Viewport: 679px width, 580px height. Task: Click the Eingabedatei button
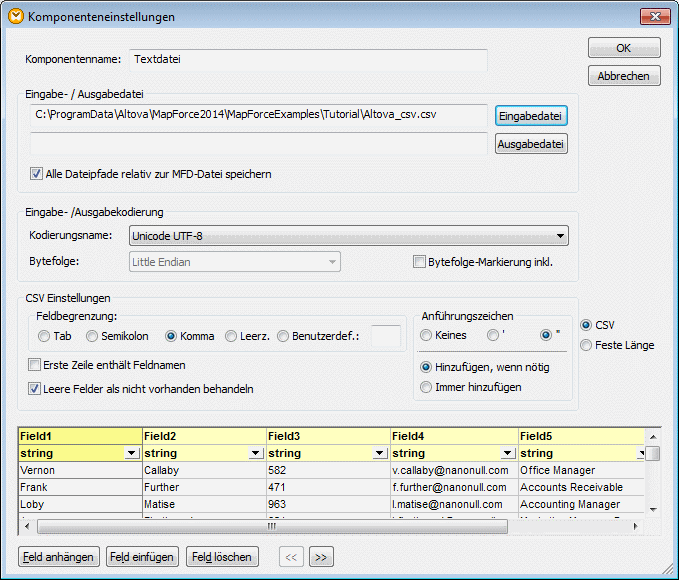[x=531, y=116]
